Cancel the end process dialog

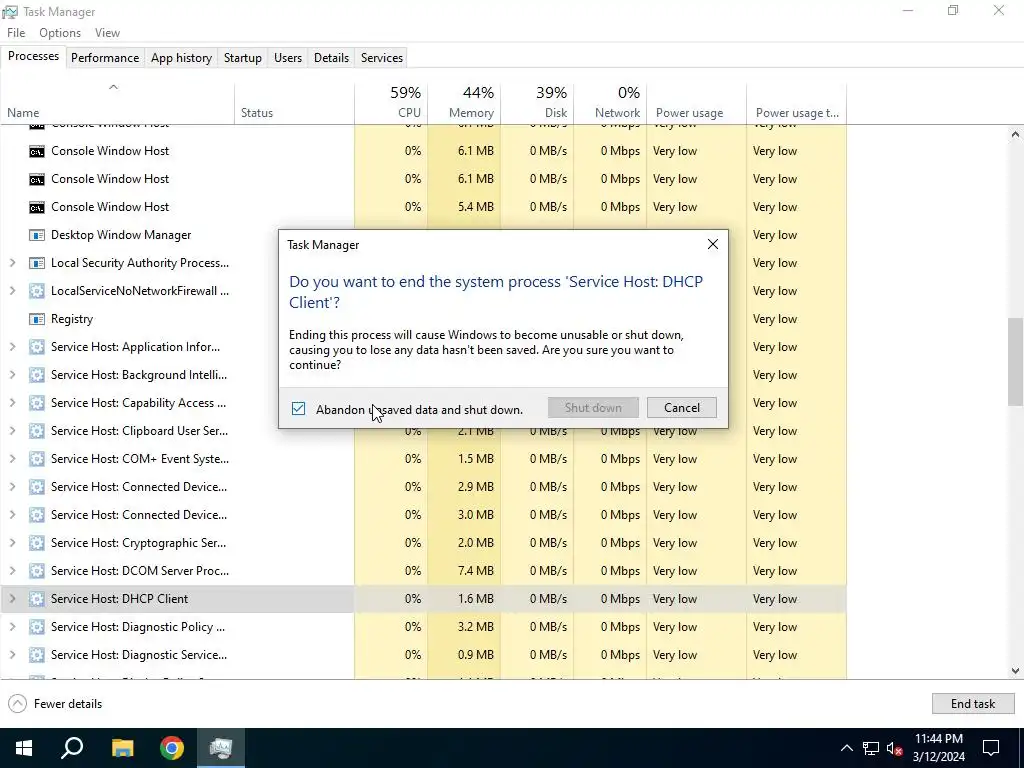pyautogui.click(x=682, y=408)
